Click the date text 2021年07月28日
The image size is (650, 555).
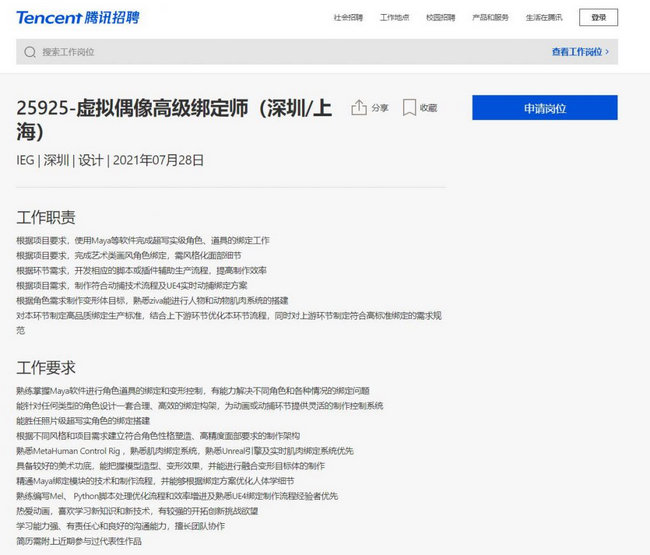[x=158, y=160]
